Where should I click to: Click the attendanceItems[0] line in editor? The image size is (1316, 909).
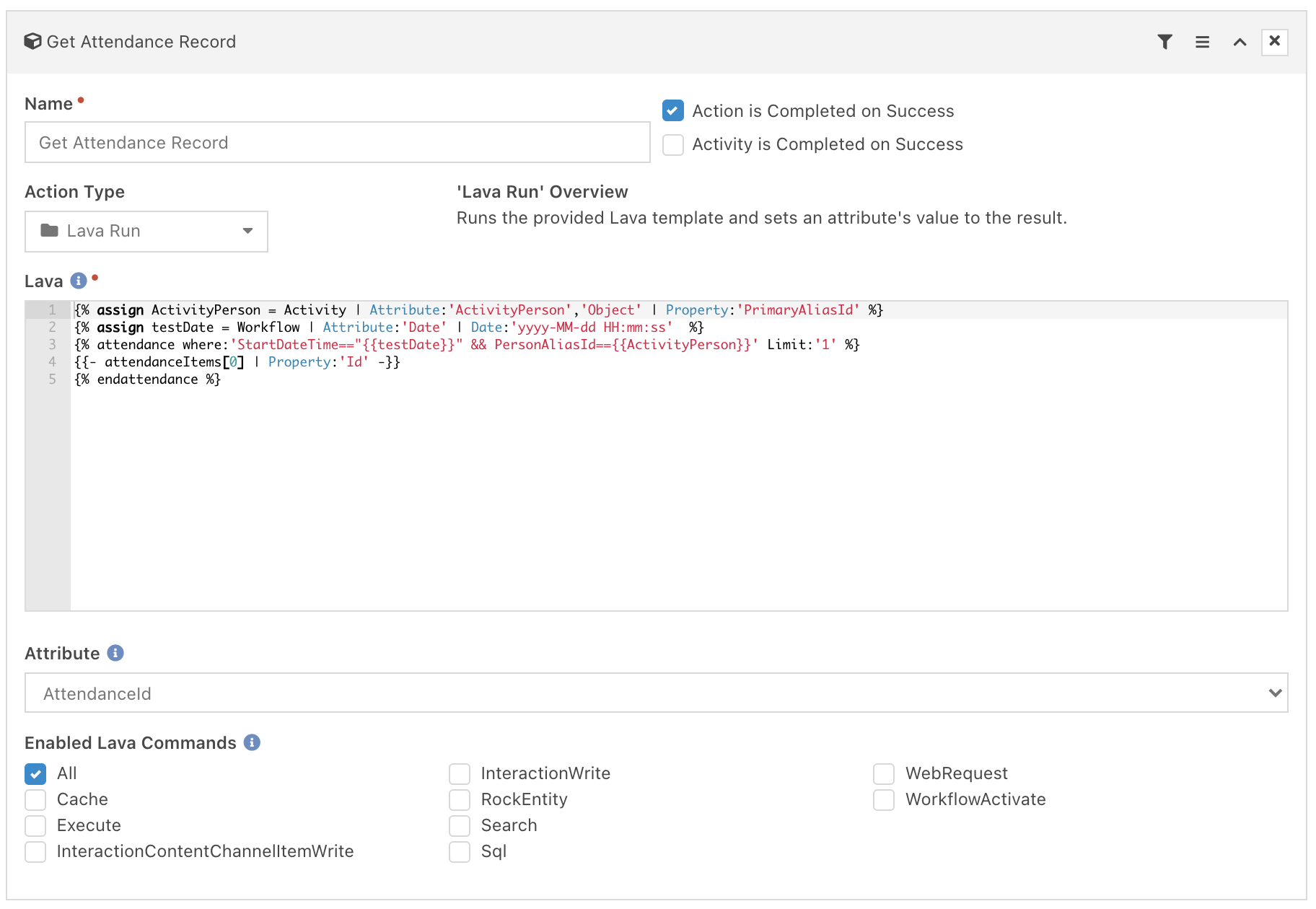coord(237,362)
